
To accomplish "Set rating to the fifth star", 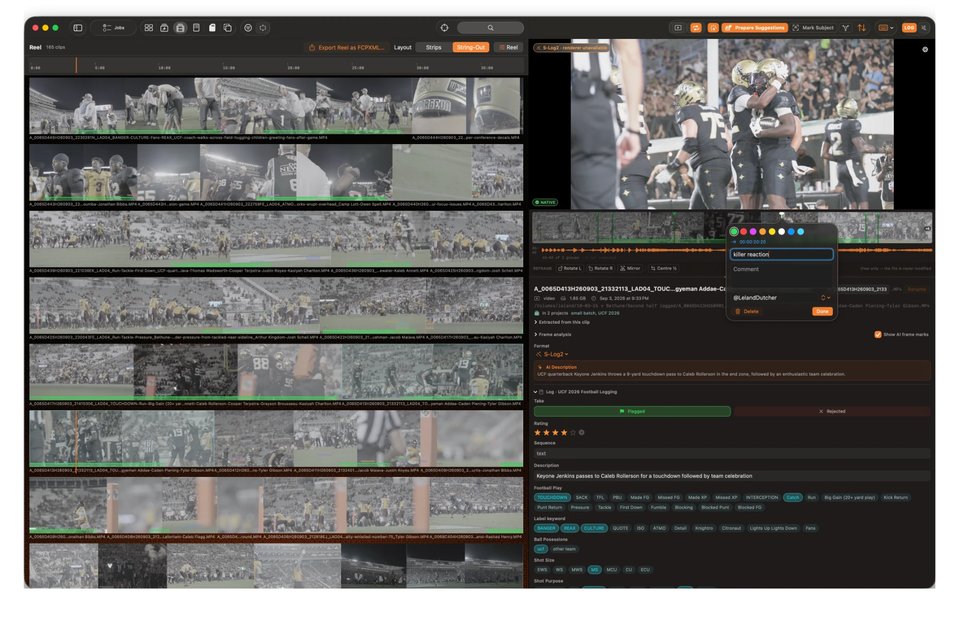I will coord(572,432).
